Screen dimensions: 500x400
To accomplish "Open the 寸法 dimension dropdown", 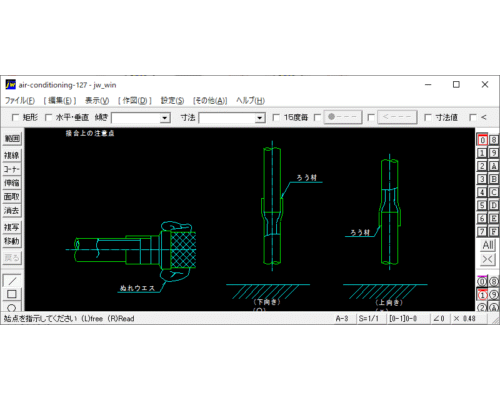I will click(x=260, y=118).
